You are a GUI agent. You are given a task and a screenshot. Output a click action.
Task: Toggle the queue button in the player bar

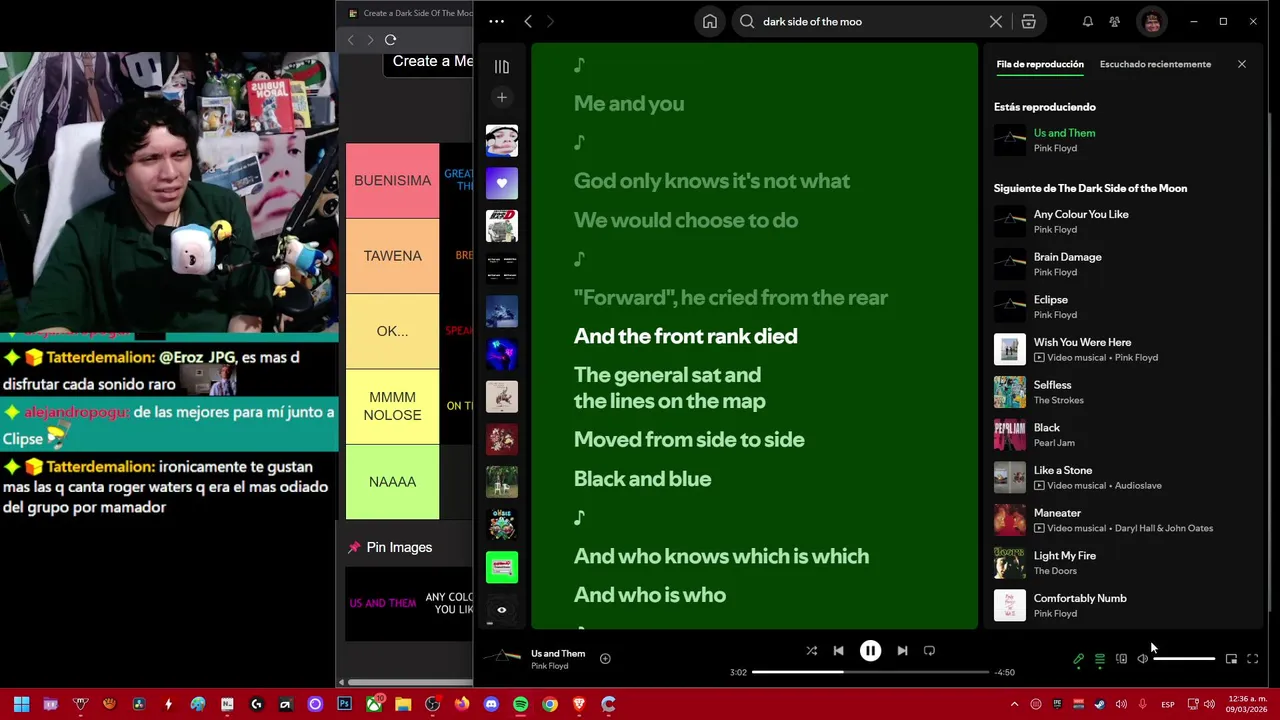(x=1100, y=659)
